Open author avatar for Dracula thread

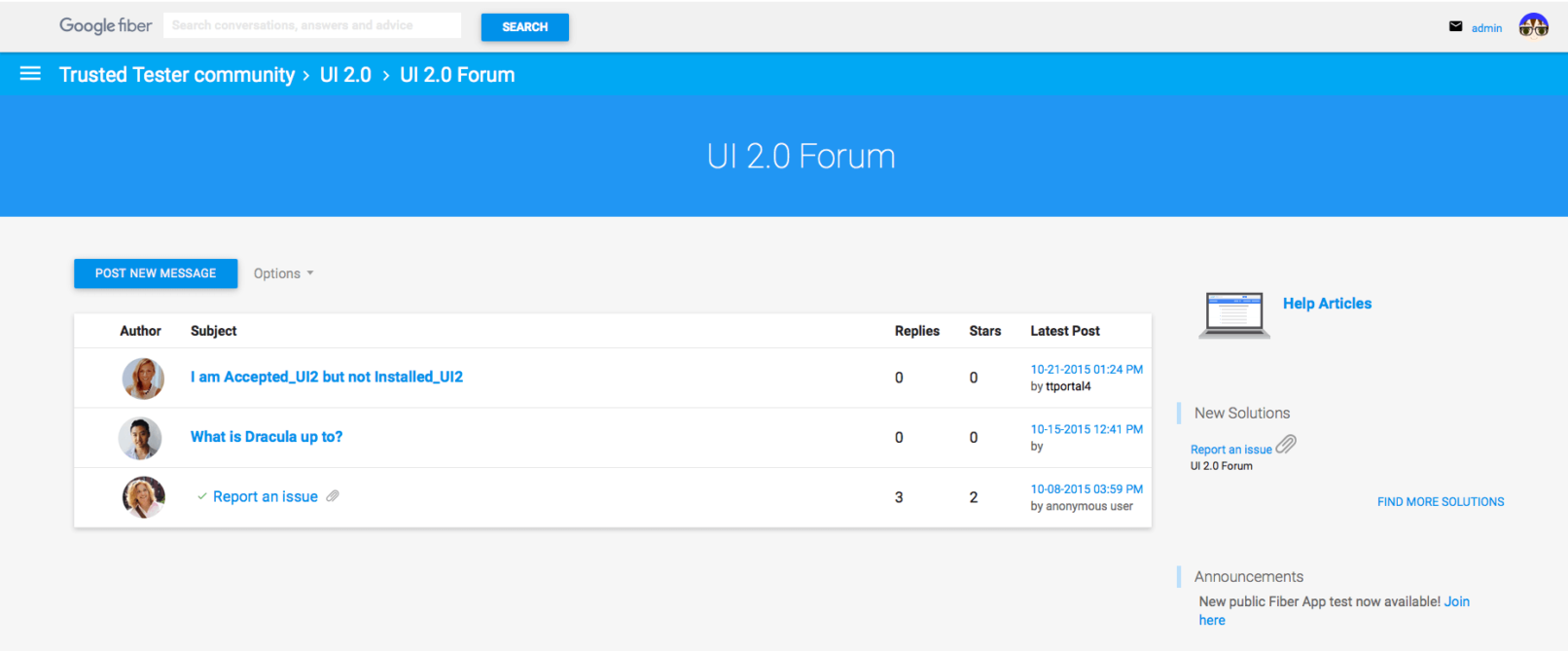click(141, 438)
